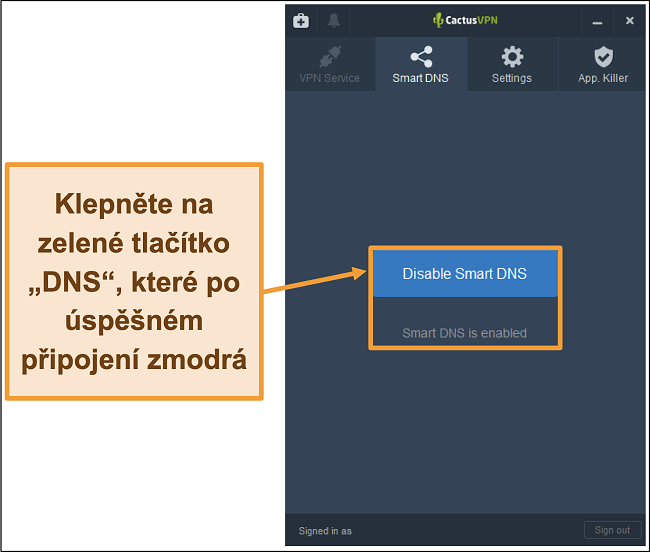Click the 'Smart DNS is enabled' status text
This screenshot has width=650, height=552.
[464, 333]
